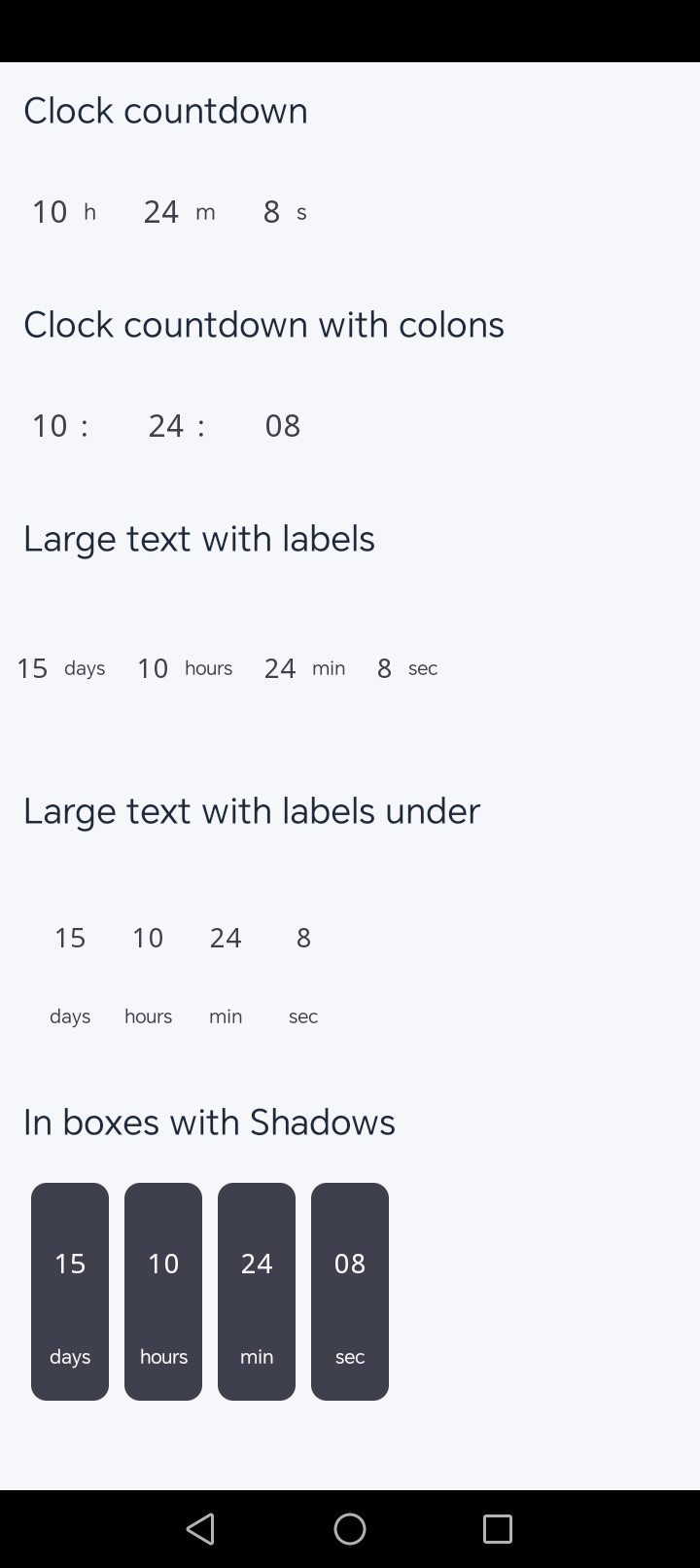Click the 'Clock countdown' heading
Viewport: 700px width, 1568px height.
[x=165, y=111]
